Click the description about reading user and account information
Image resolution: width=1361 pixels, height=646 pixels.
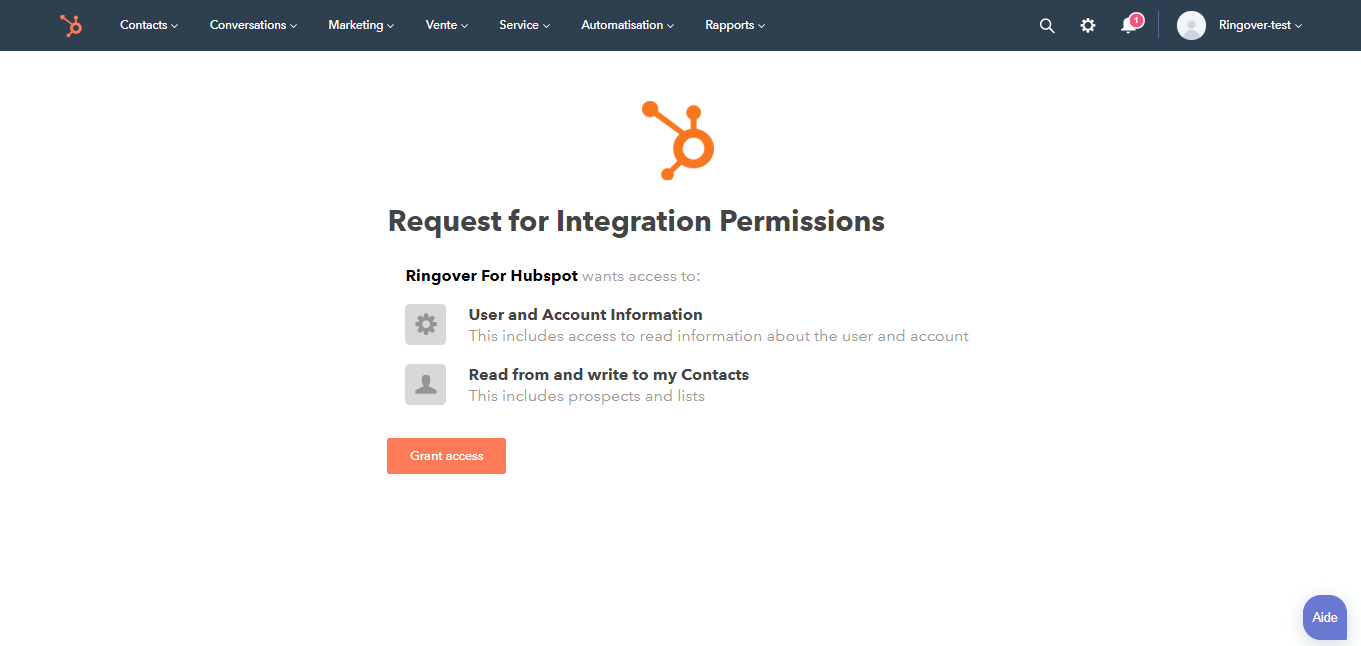(718, 336)
